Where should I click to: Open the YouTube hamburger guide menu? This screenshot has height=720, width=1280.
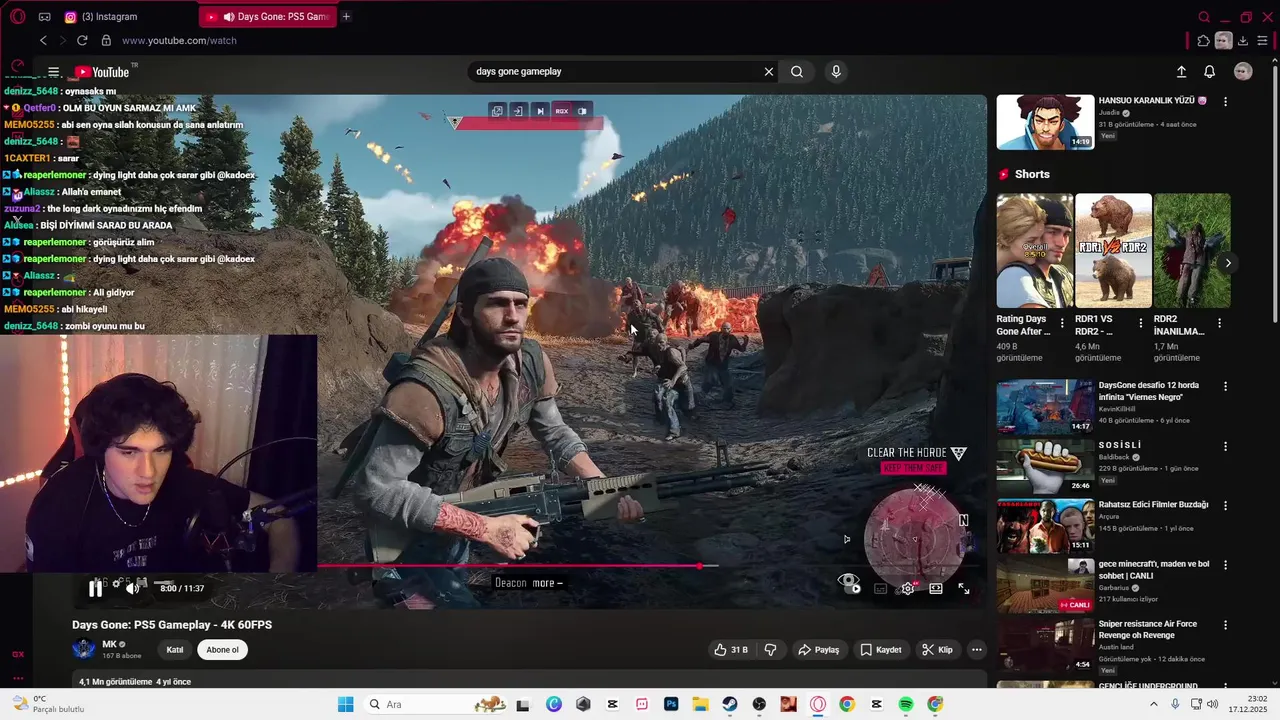[x=54, y=72]
